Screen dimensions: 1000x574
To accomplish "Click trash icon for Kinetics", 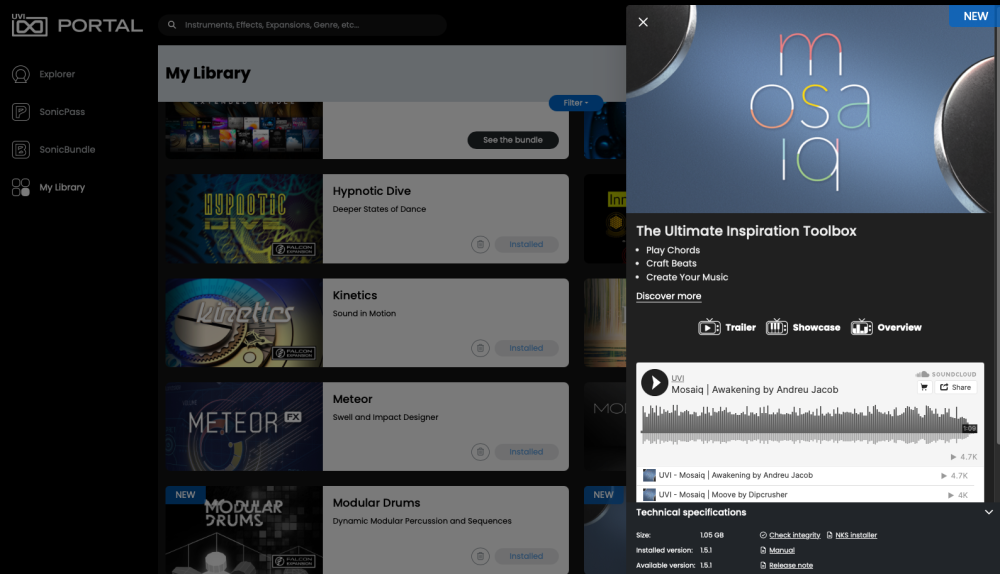I will coord(480,348).
